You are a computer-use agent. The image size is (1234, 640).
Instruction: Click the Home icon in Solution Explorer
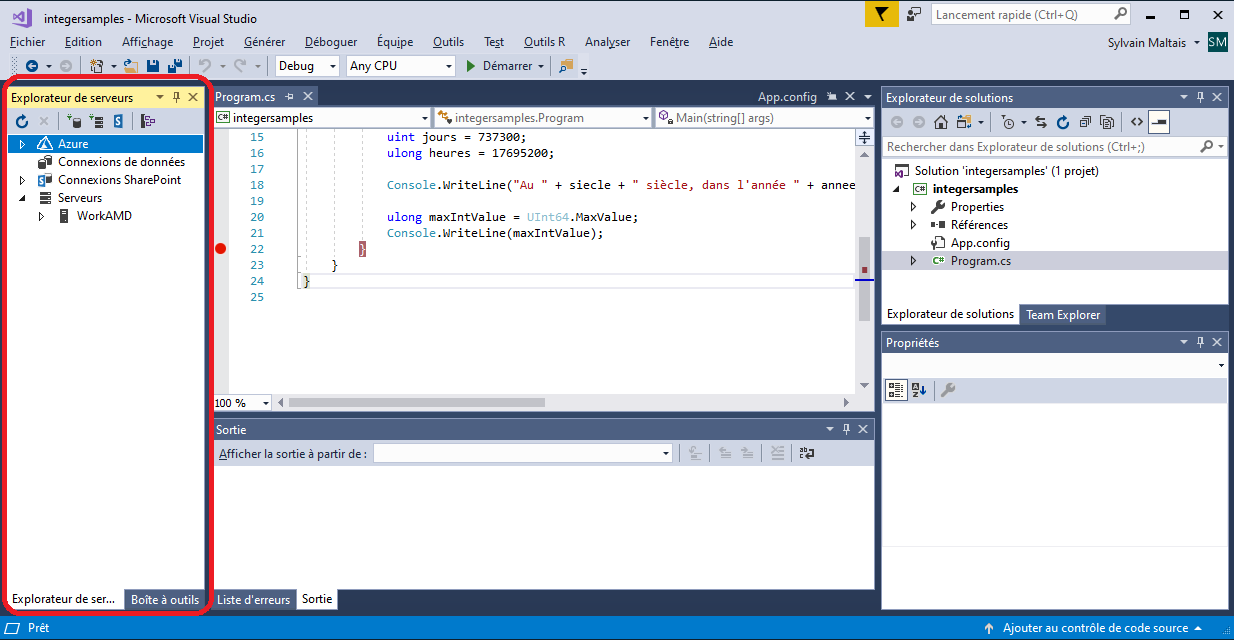click(940, 122)
